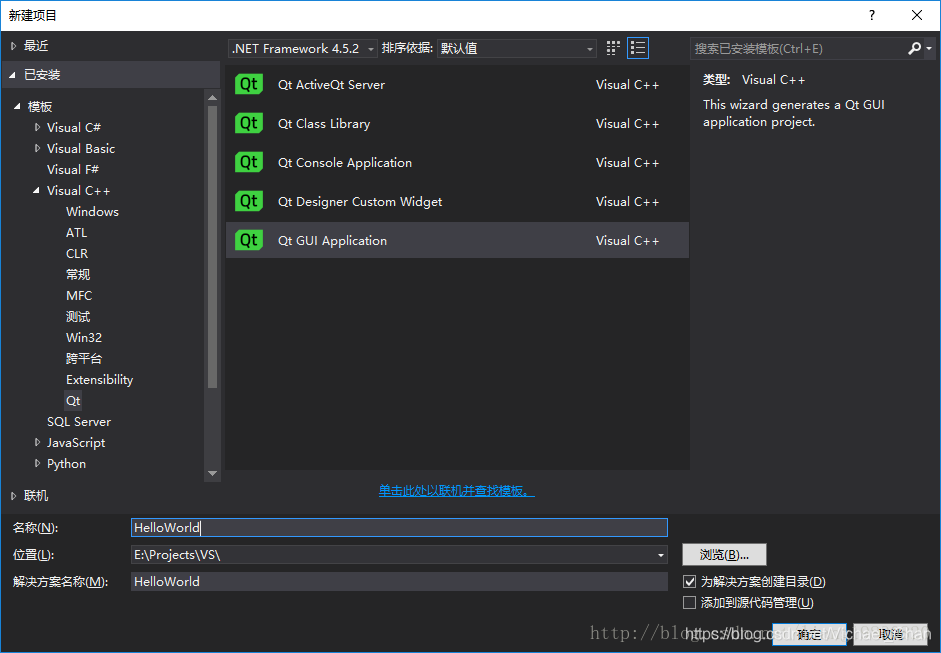Collapse the Visual C++ node
The width and height of the screenshot is (941, 653).
36,190
